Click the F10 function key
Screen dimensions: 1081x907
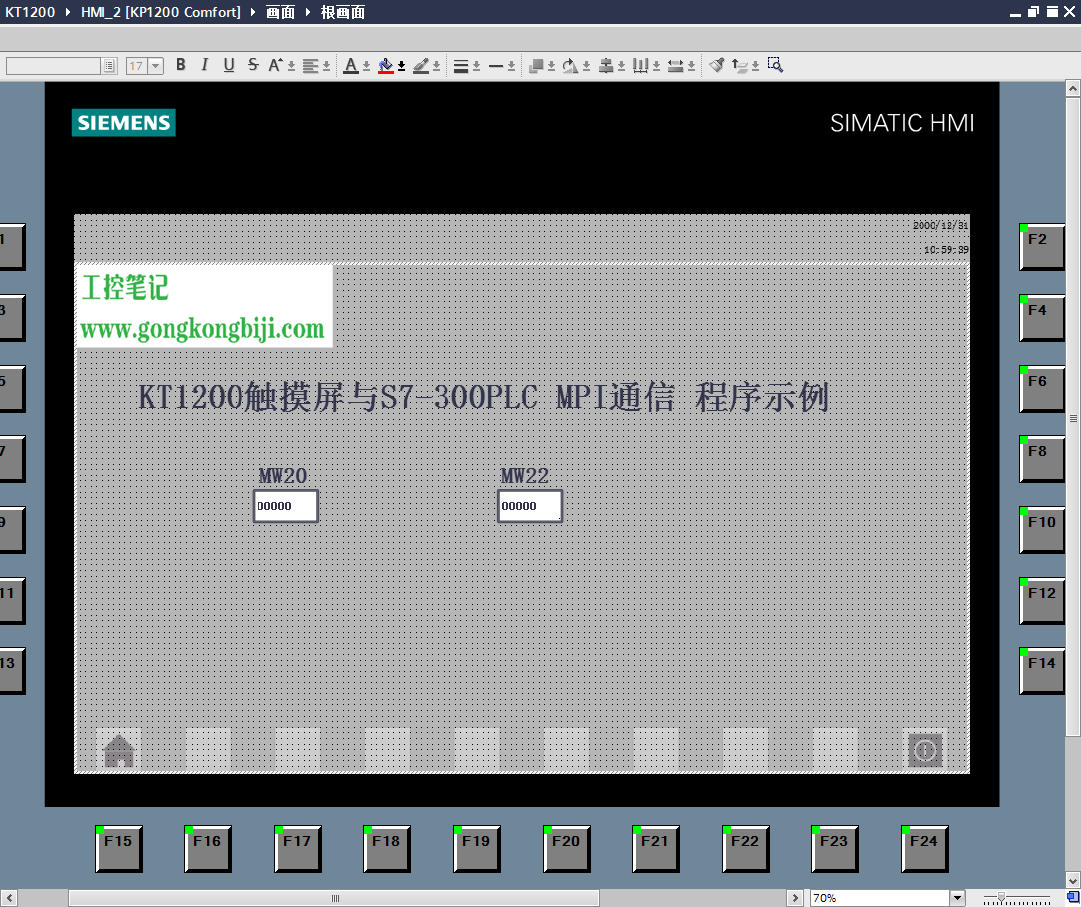click(x=1042, y=529)
